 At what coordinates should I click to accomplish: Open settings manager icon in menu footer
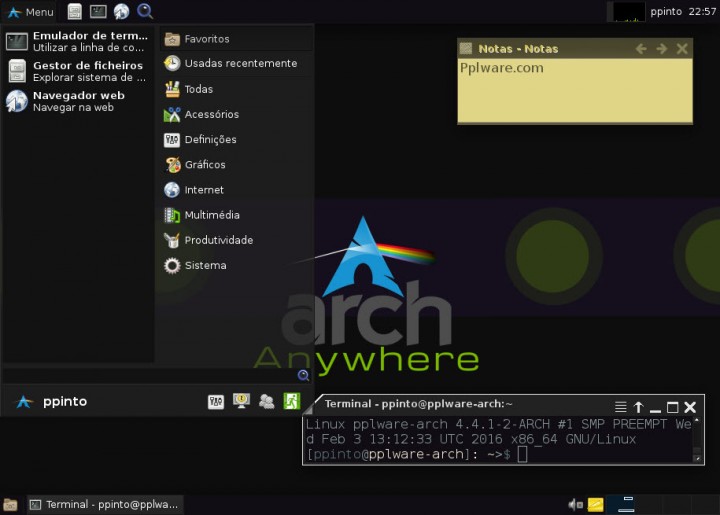click(x=216, y=402)
